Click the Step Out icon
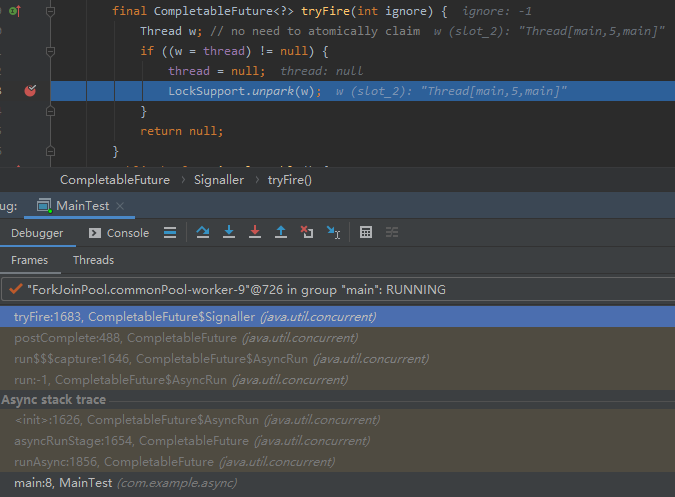This screenshot has width=675, height=497. [x=281, y=232]
